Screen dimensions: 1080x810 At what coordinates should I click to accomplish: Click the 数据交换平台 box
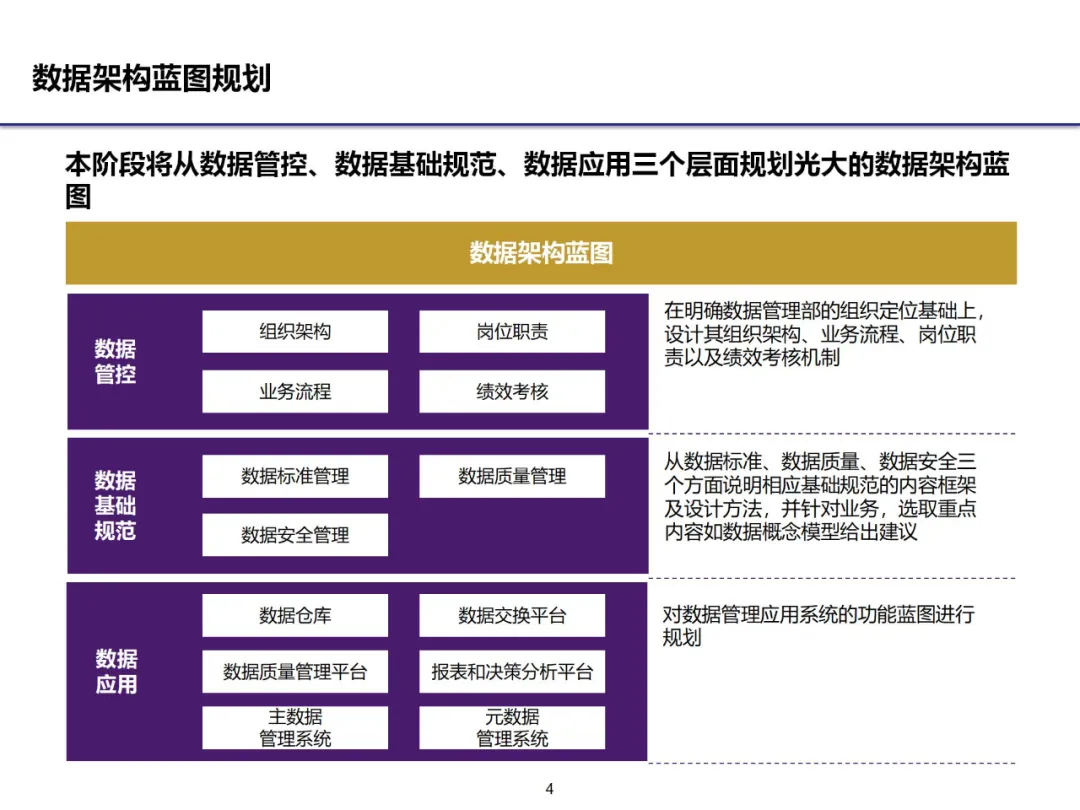pyautogui.click(x=512, y=615)
